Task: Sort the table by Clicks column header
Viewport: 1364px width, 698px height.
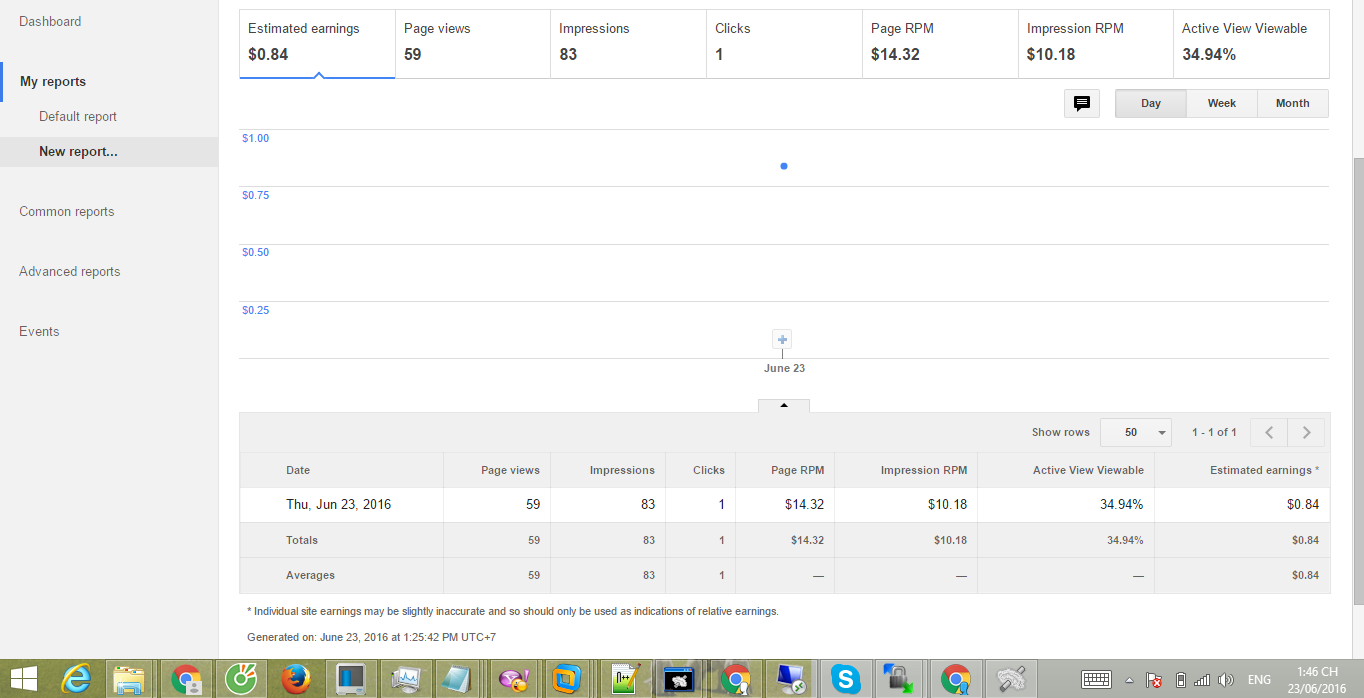Action: coord(709,470)
